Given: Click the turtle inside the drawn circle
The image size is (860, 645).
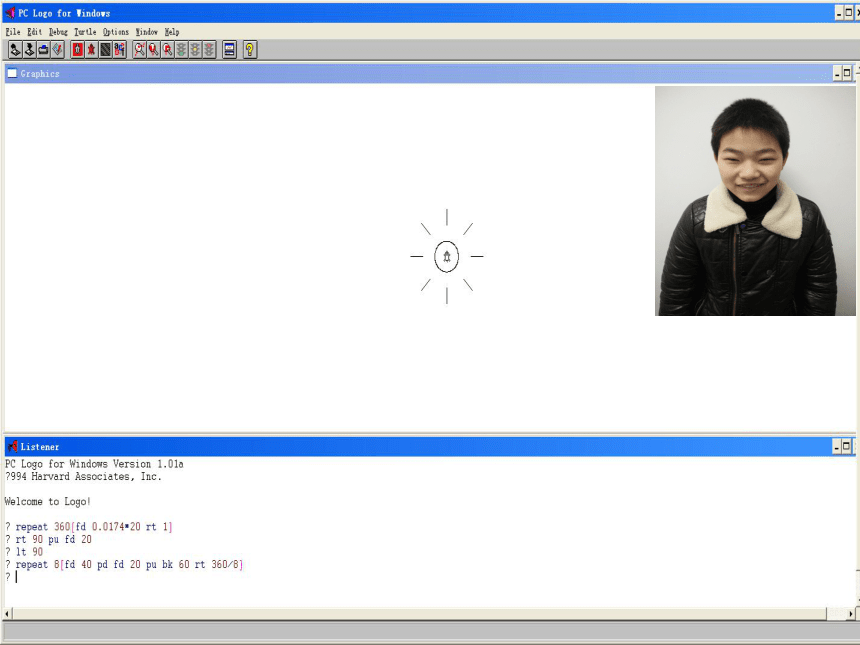Looking at the screenshot, I should tap(447, 257).
